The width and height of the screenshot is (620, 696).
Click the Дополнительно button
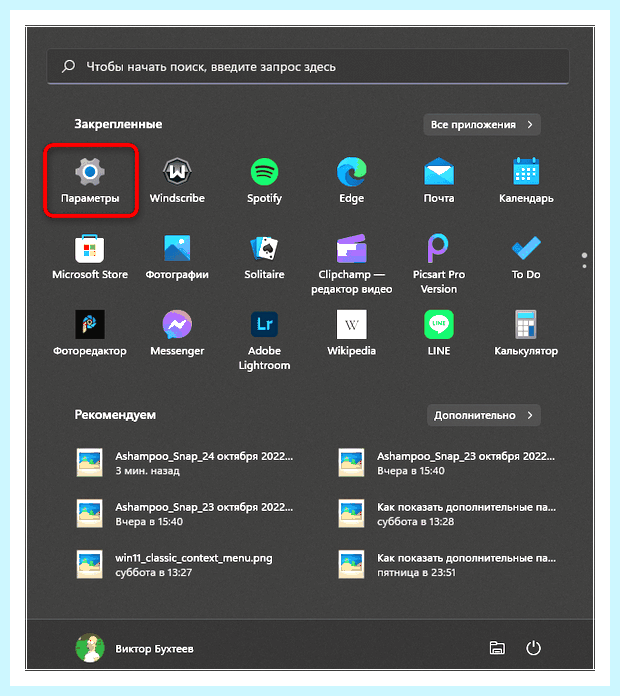point(484,415)
